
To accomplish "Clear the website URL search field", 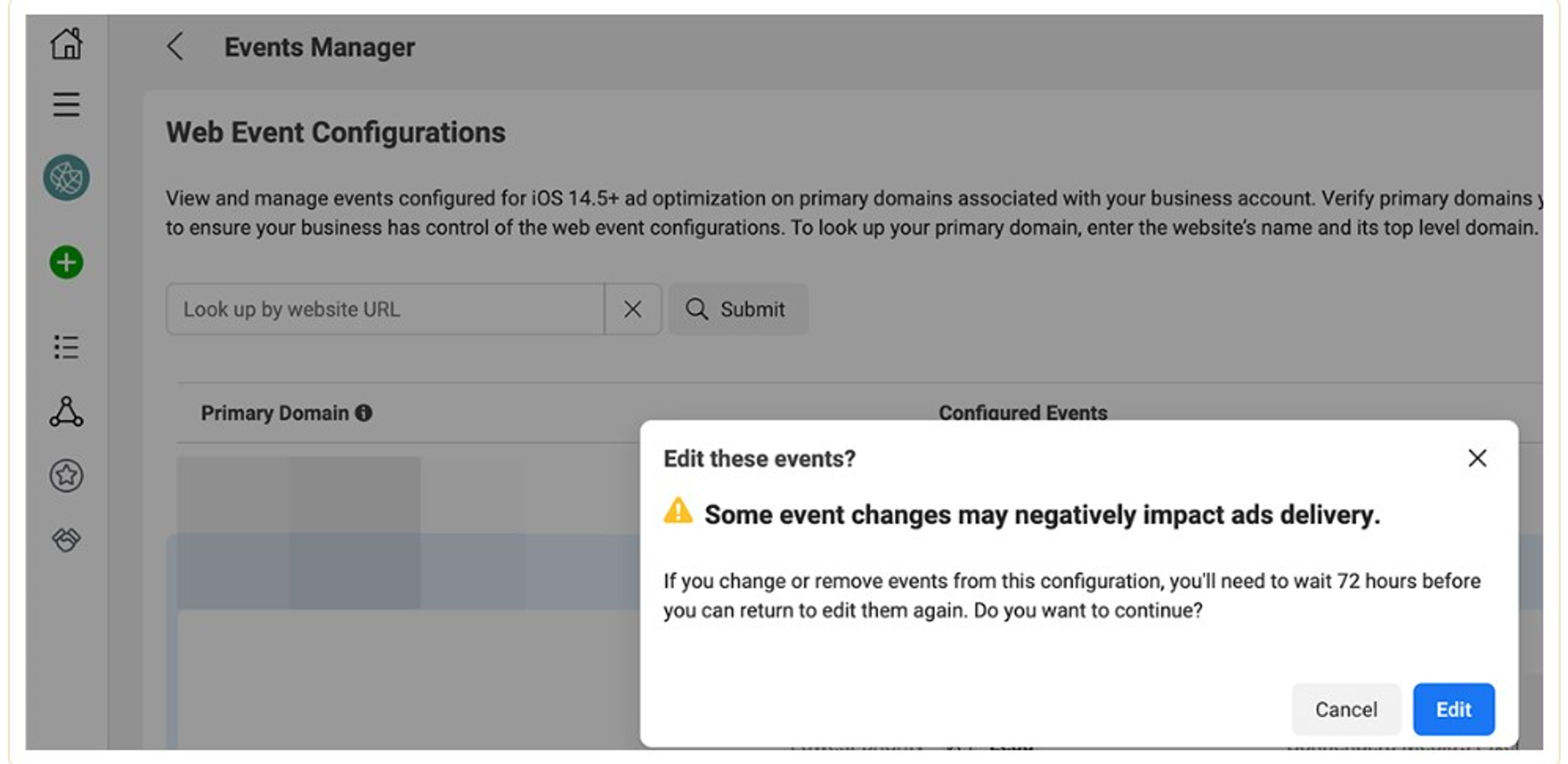I will coord(633,309).
